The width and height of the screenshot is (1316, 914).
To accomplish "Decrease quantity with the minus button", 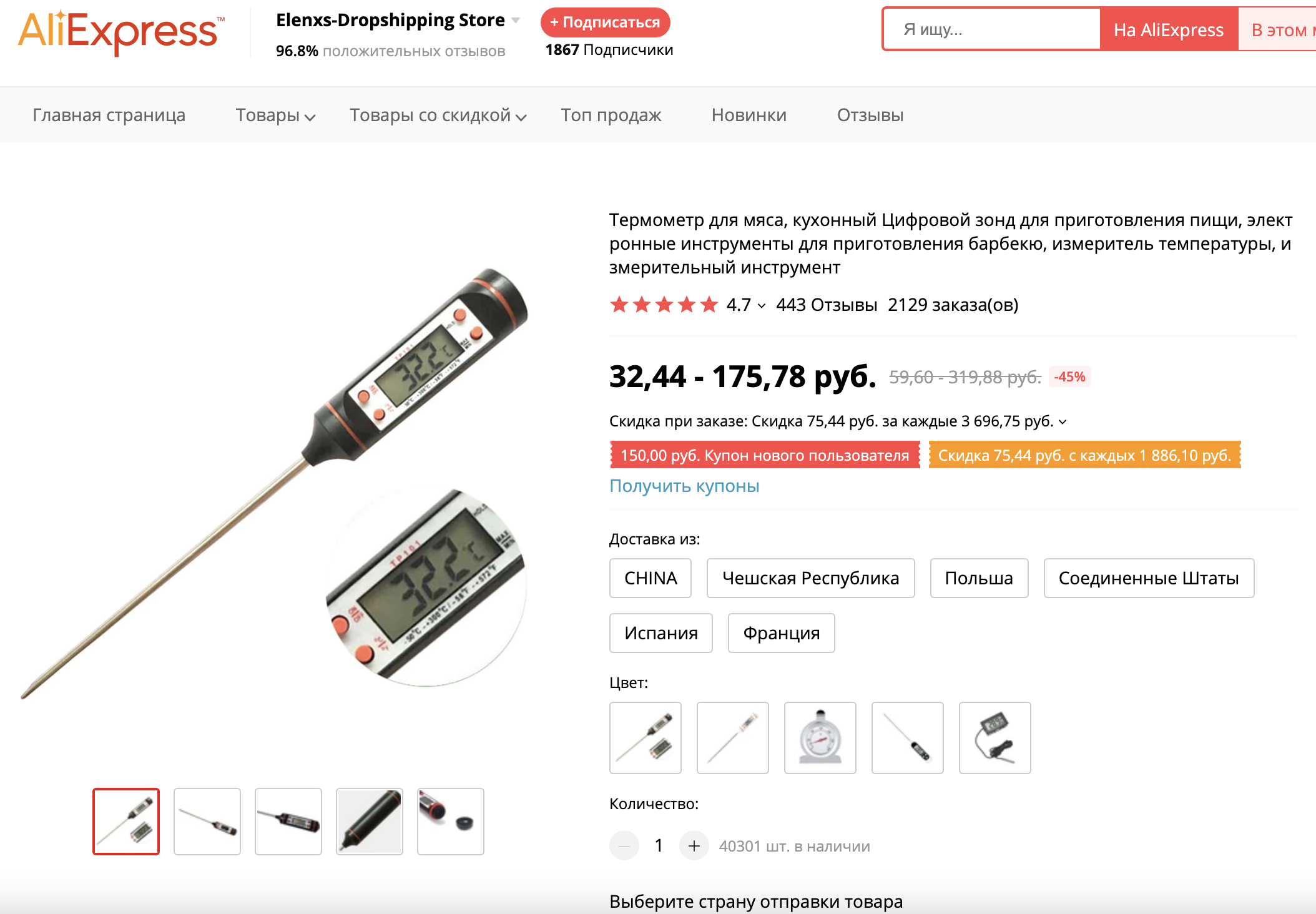I will 624,846.
